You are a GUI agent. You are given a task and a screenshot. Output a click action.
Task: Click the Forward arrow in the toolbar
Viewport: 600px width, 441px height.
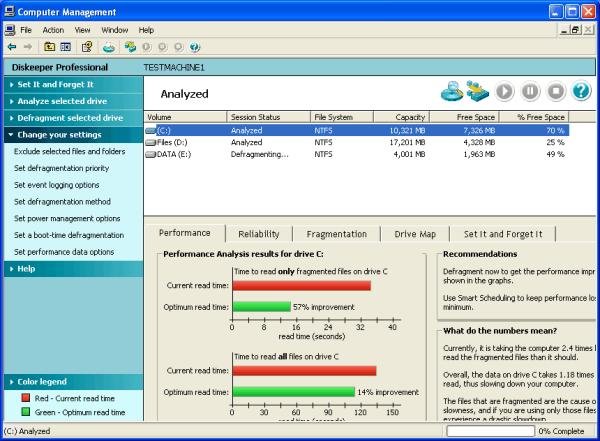(28, 47)
